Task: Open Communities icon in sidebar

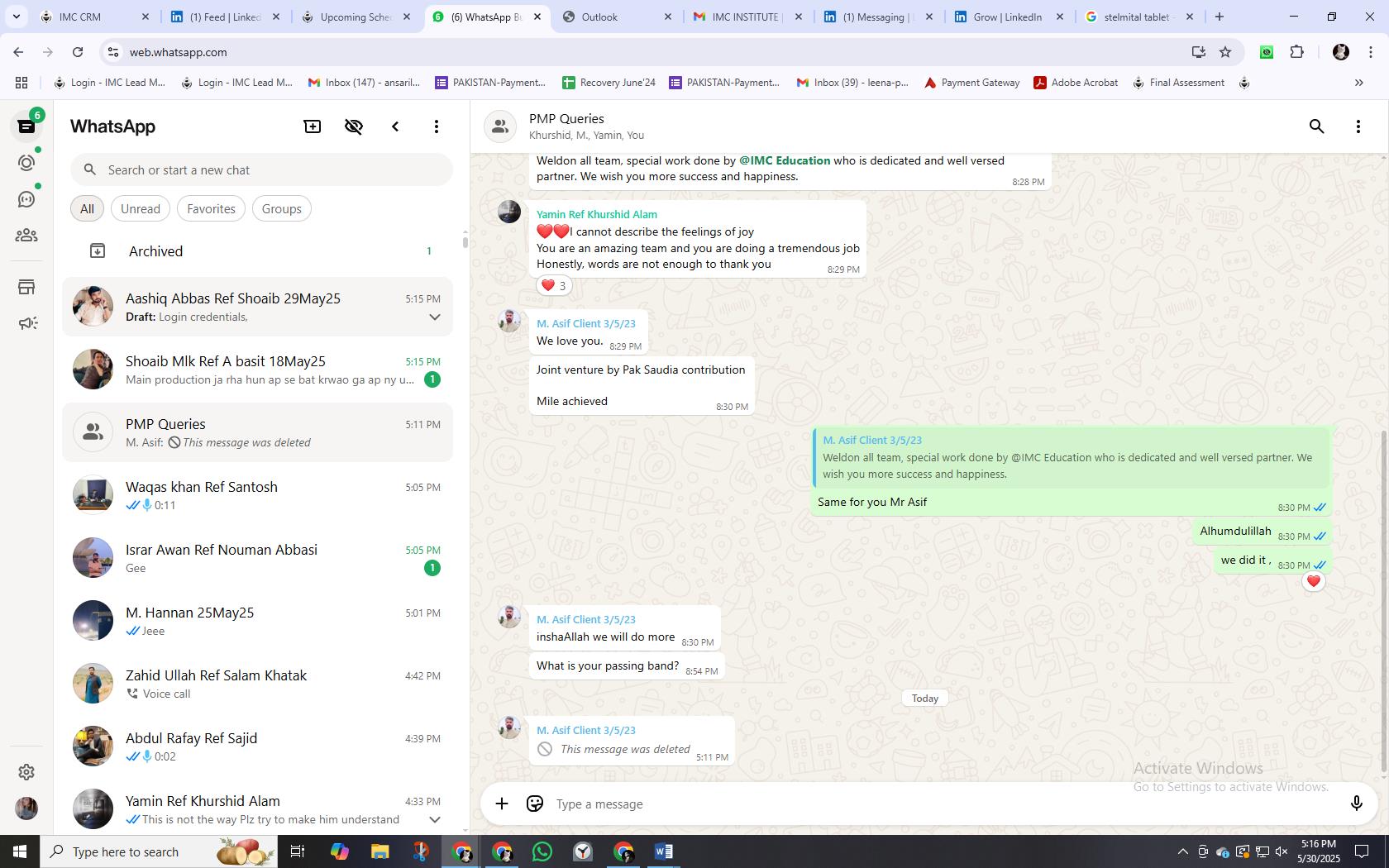Action: coord(26,236)
